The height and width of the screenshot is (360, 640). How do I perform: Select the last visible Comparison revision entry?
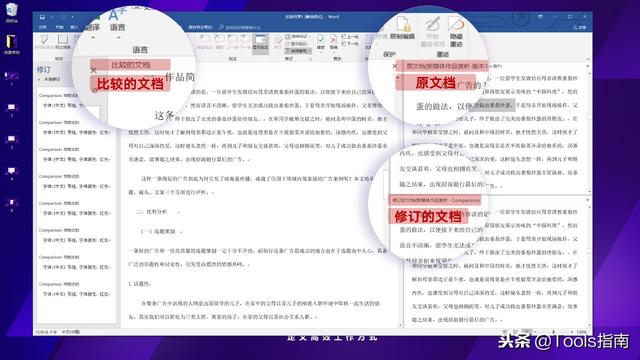[75, 289]
